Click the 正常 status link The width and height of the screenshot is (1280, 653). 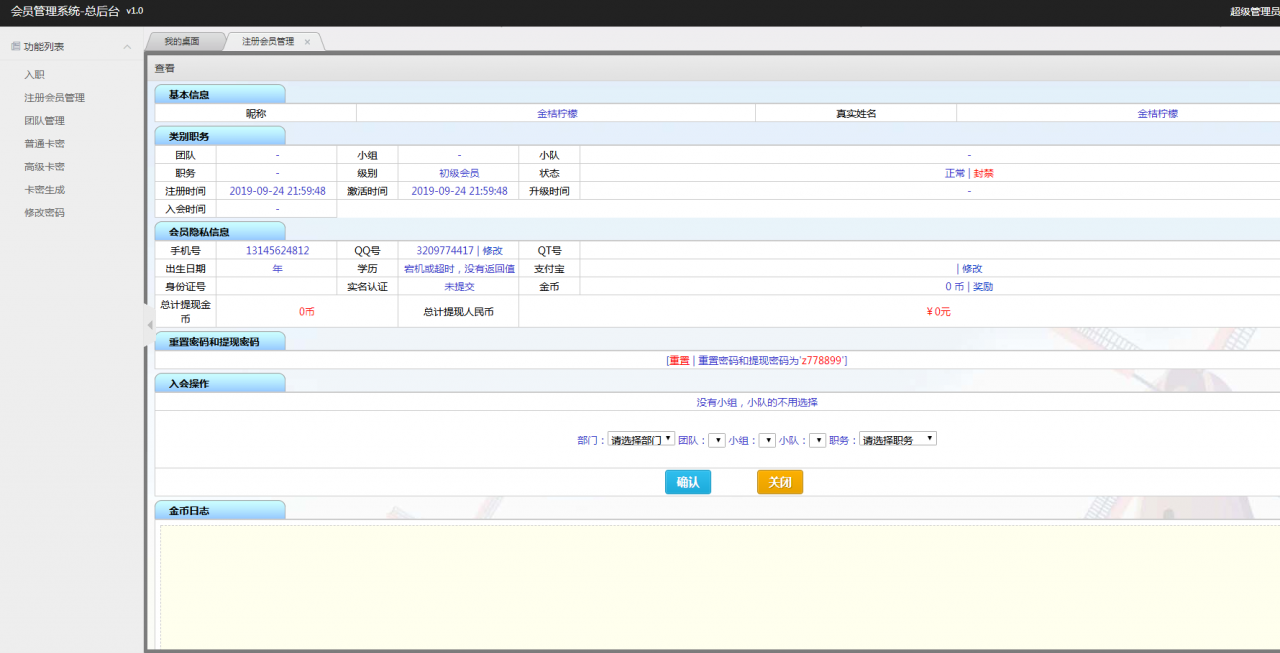click(955, 173)
